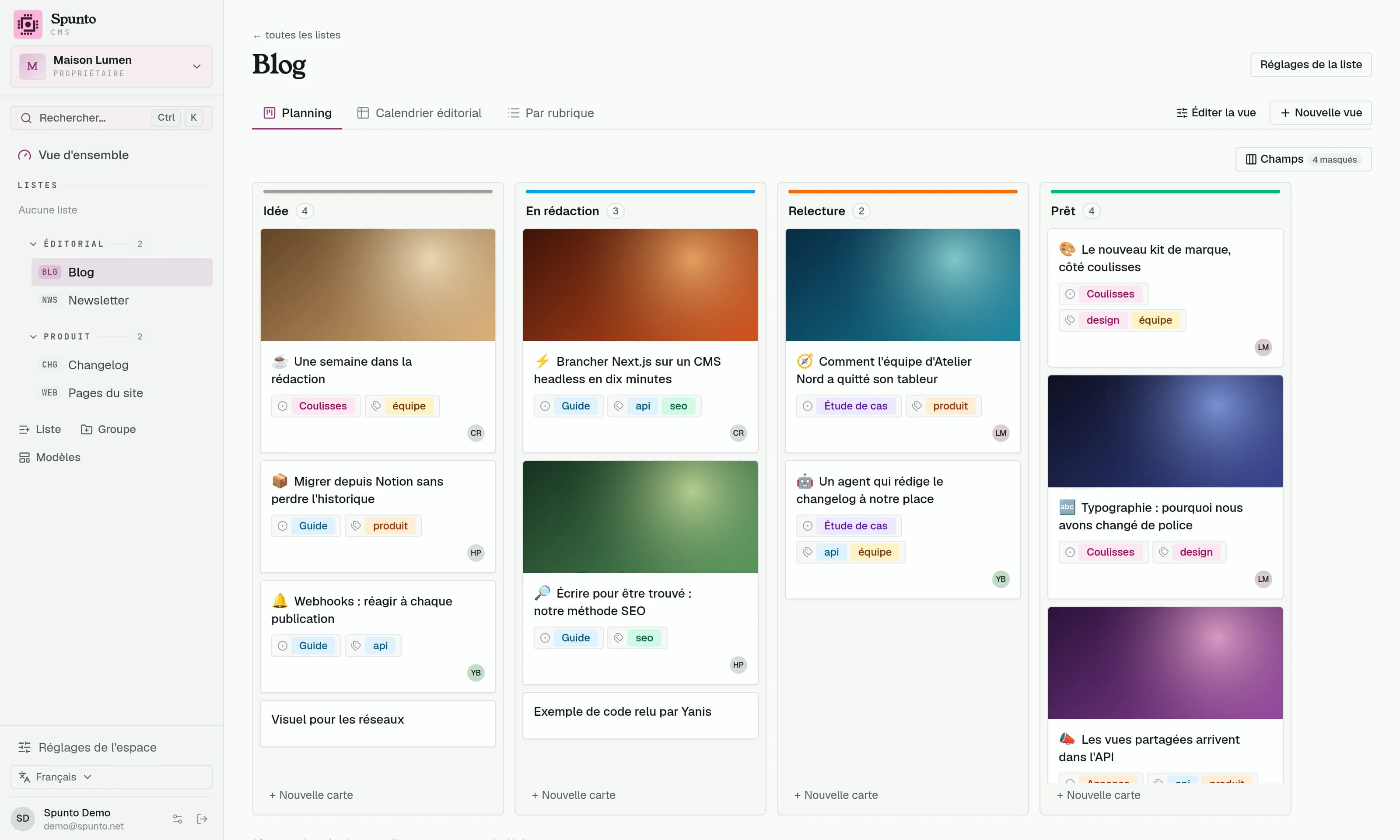Open Newsletter list in sidebar
This screenshot has width=1400, height=840.
point(122,301)
